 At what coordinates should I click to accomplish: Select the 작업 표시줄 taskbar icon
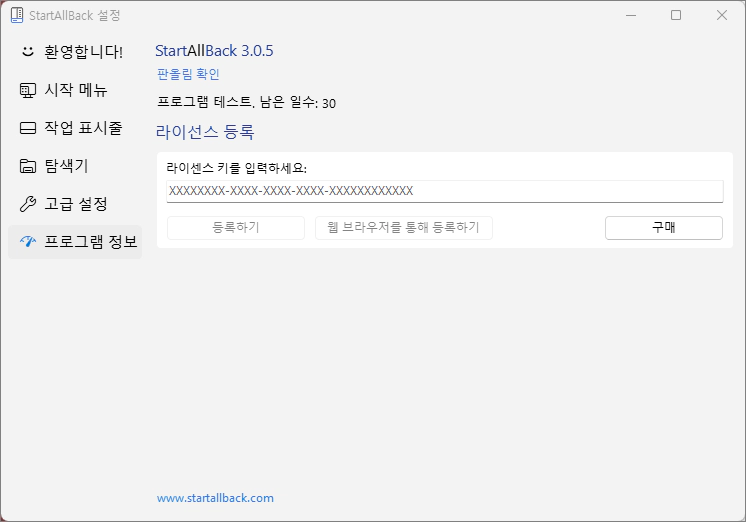[x=28, y=128]
